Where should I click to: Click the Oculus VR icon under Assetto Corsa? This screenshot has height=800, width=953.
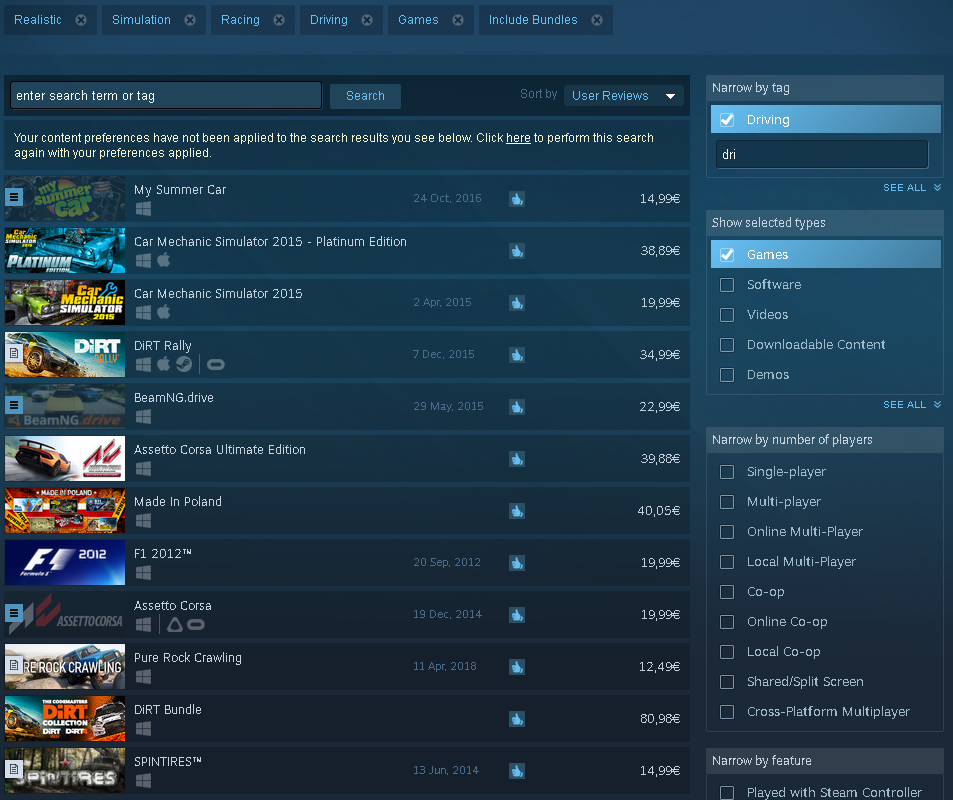[x=196, y=624]
